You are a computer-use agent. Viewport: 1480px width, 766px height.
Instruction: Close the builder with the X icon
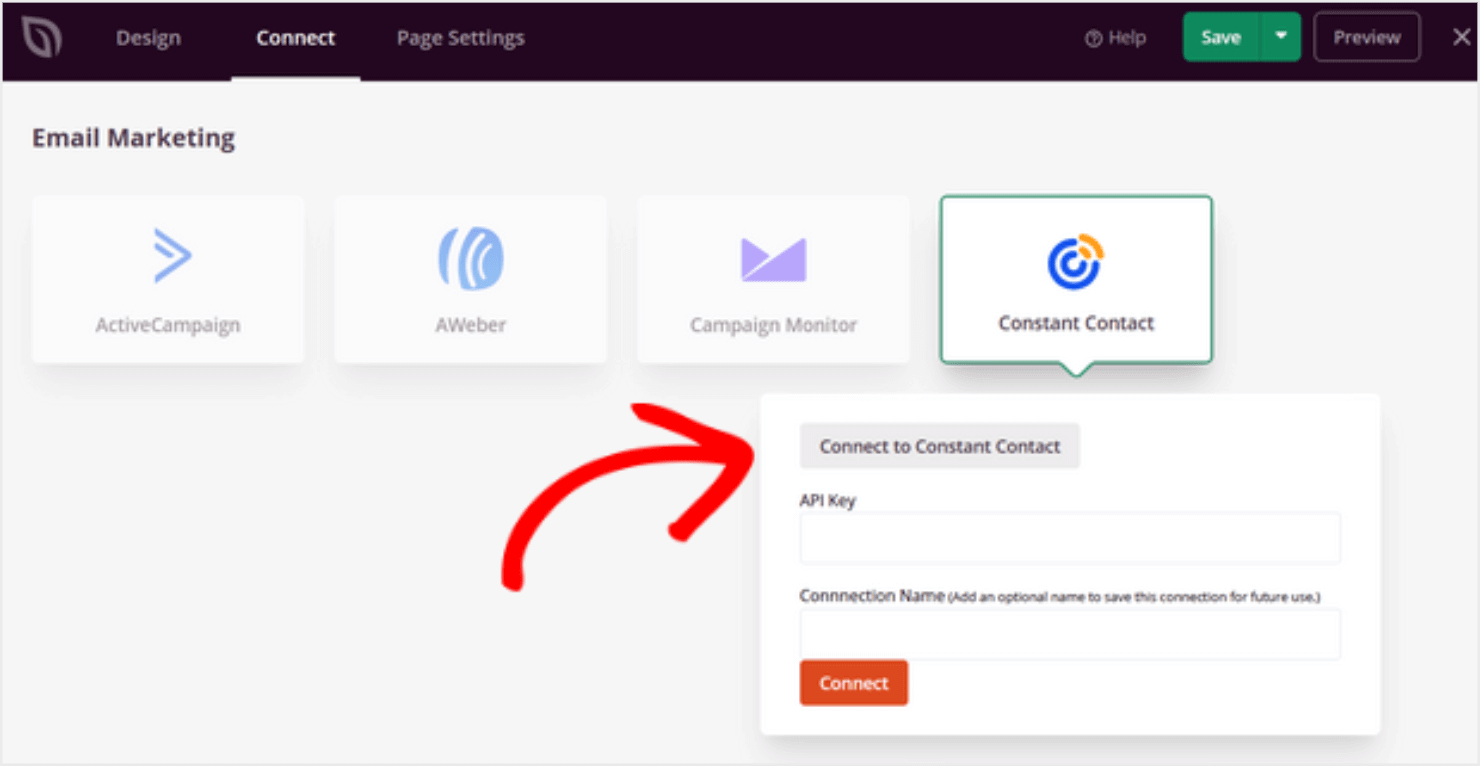click(x=1461, y=37)
